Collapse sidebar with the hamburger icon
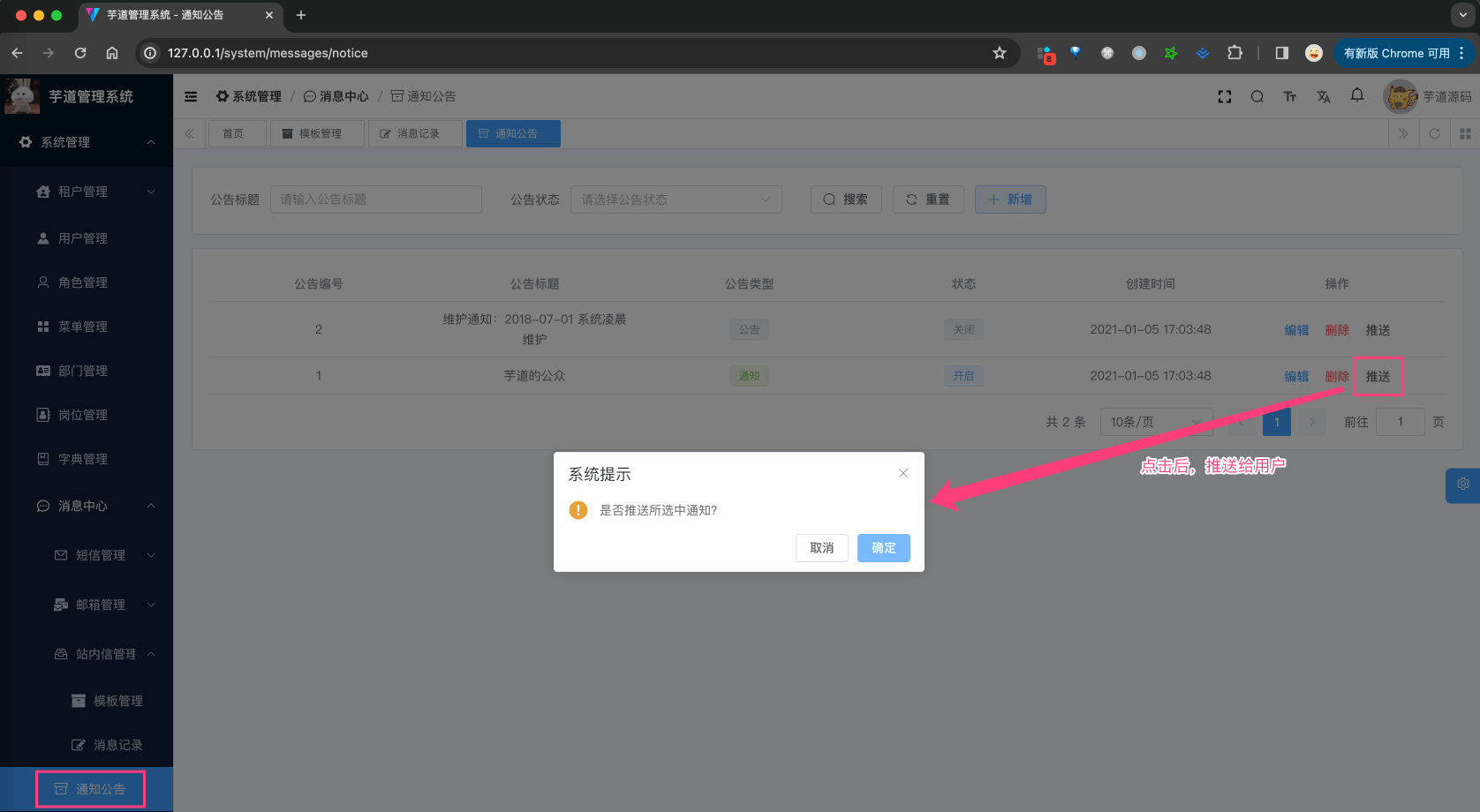The image size is (1480, 812). point(191,97)
